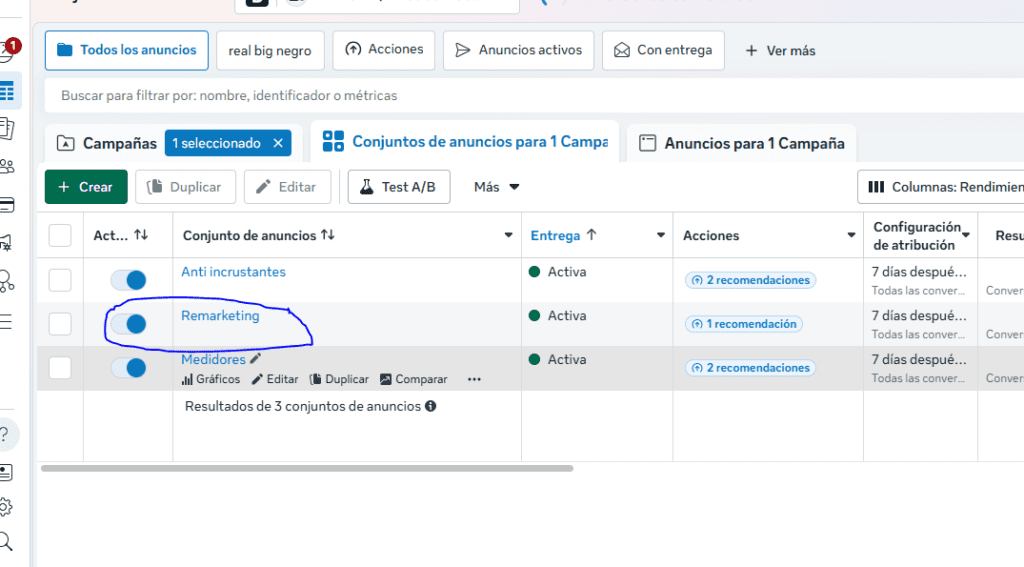
Task: Open 2 recomendaciones for Medidores
Action: coord(750,368)
